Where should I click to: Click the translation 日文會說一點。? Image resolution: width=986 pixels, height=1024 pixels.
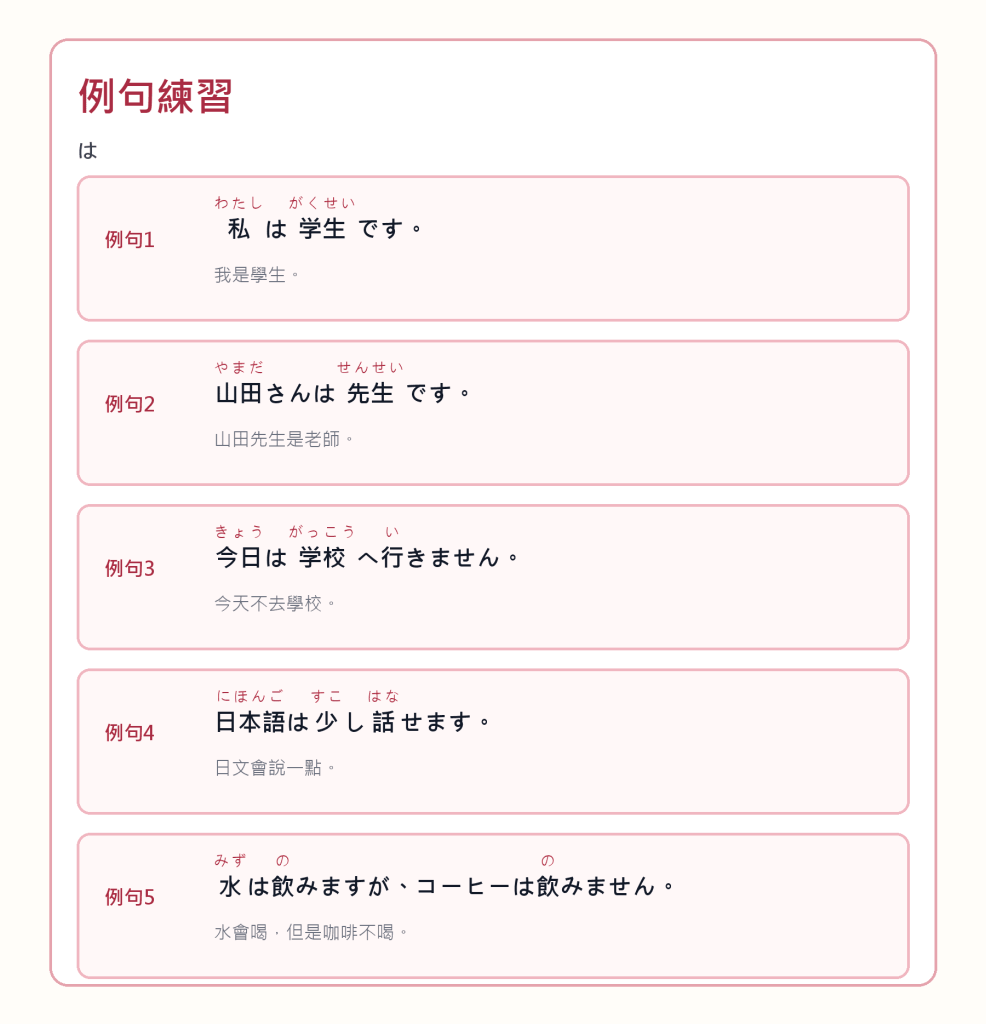click(275, 768)
